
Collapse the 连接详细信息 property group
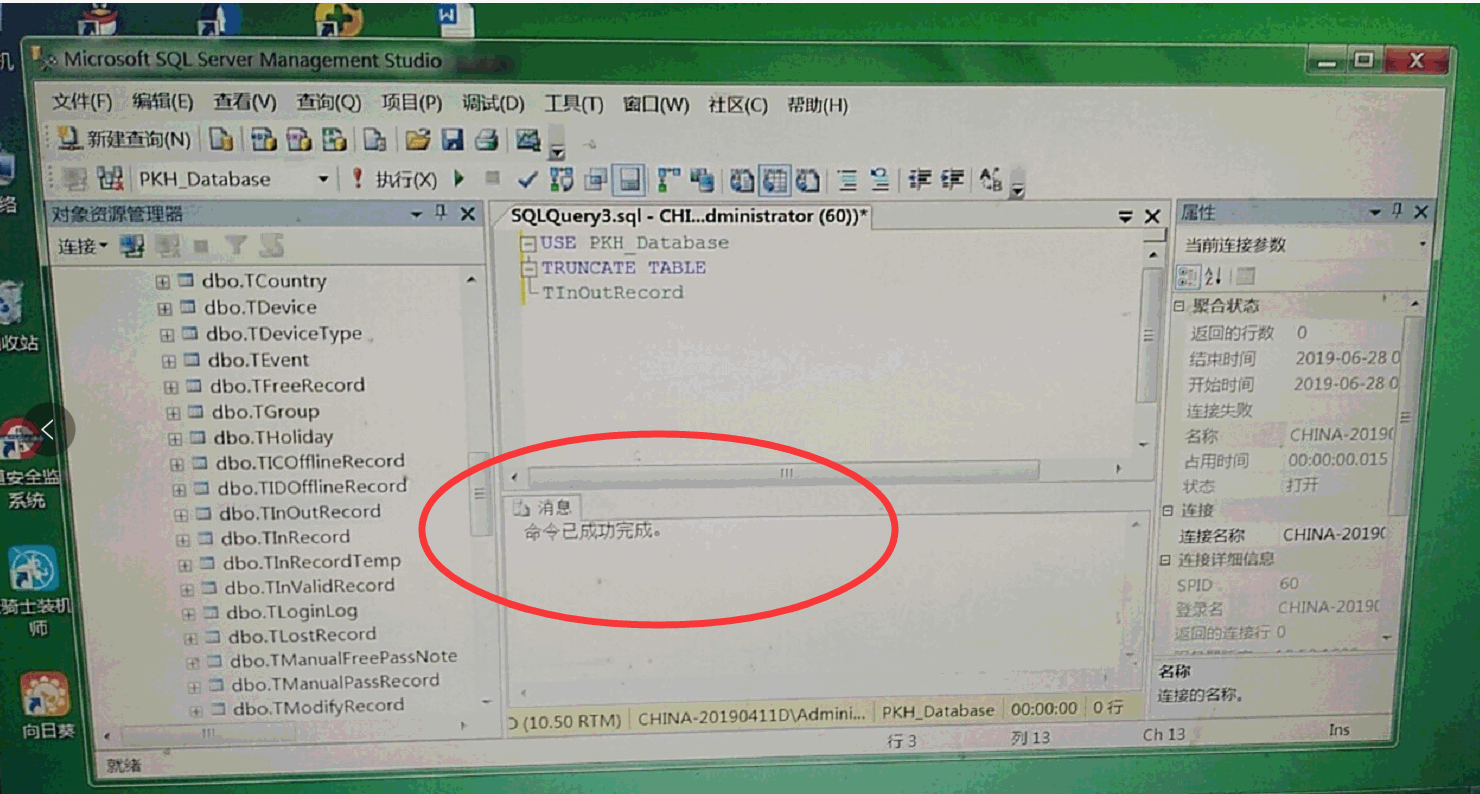click(x=1167, y=560)
